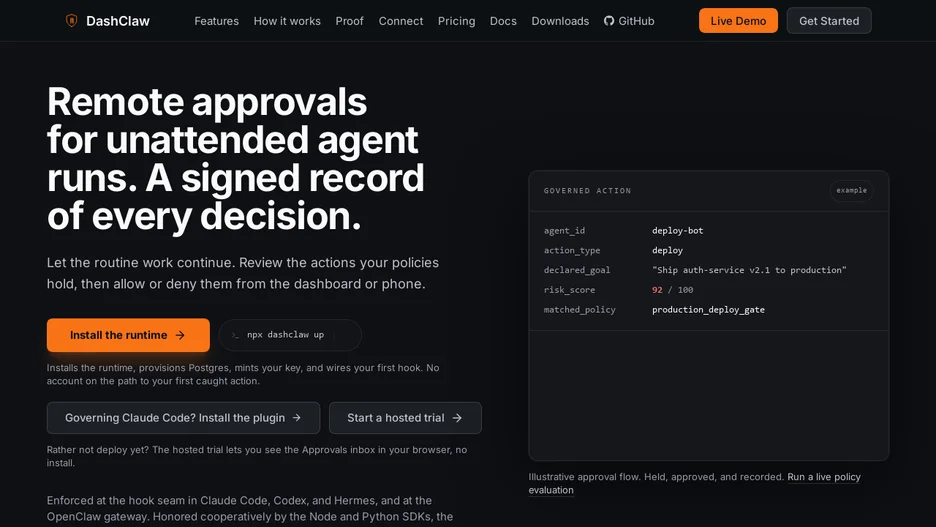The width and height of the screenshot is (936, 527).
Task: Click the "Let the routine work continue" paragraph
Action: tap(243, 273)
